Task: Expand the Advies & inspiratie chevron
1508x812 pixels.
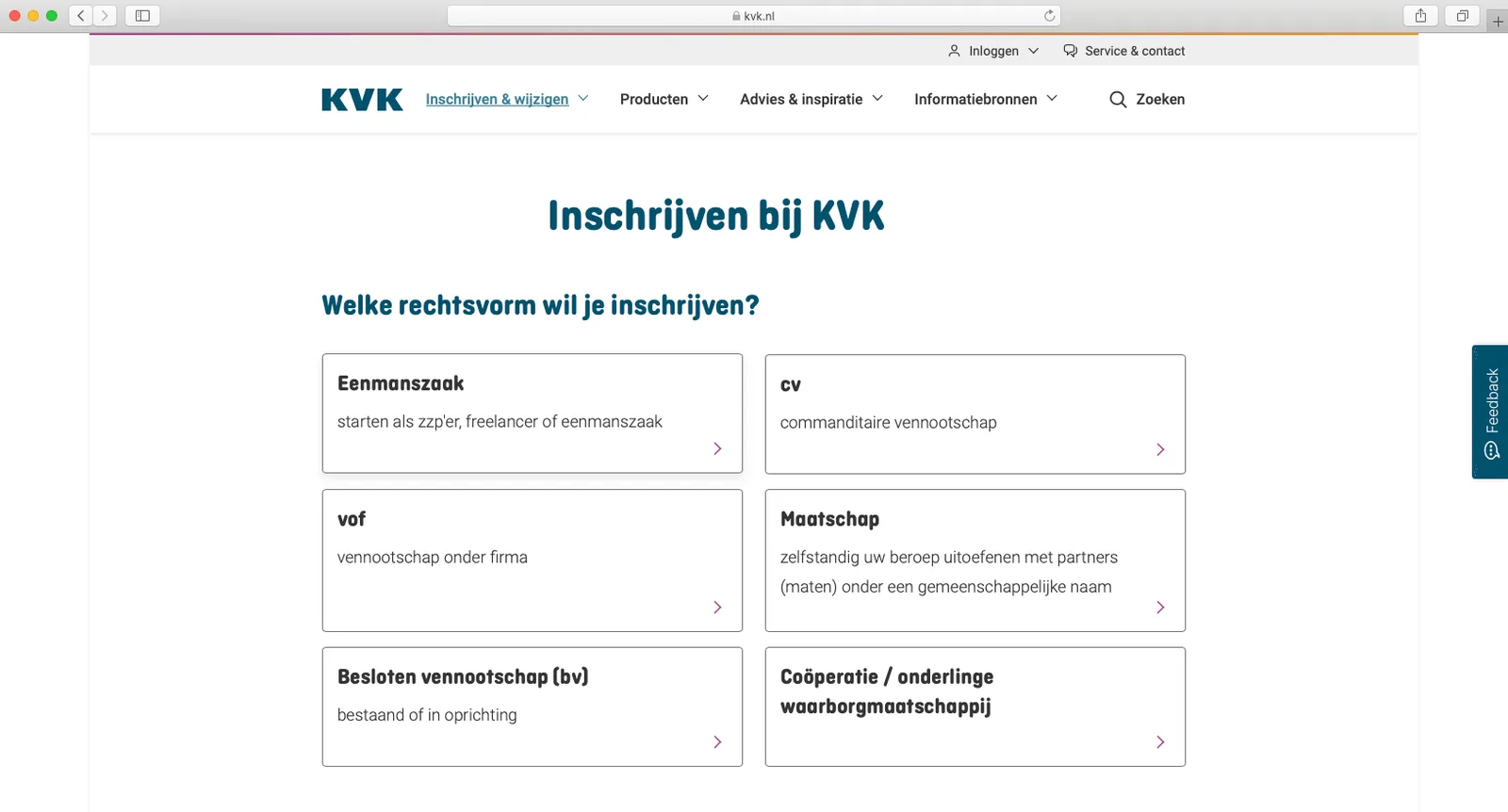Action: (877, 98)
